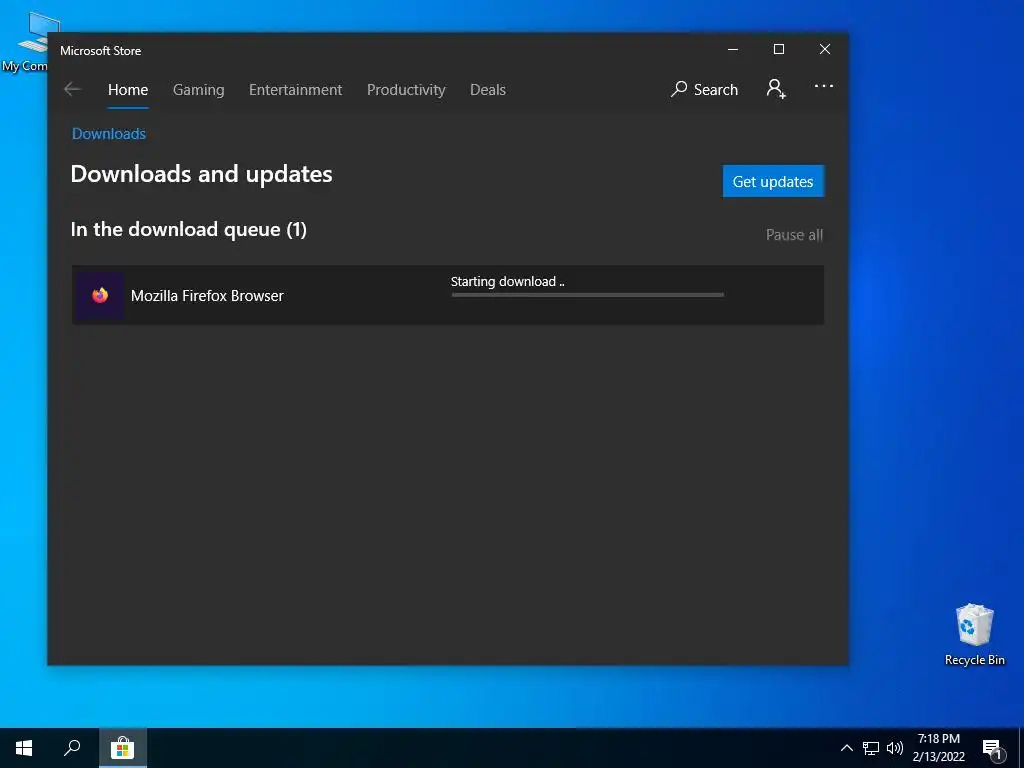Screen dimensions: 1024x768
Task: Open volume control tray icon
Action: pyautogui.click(x=895, y=748)
